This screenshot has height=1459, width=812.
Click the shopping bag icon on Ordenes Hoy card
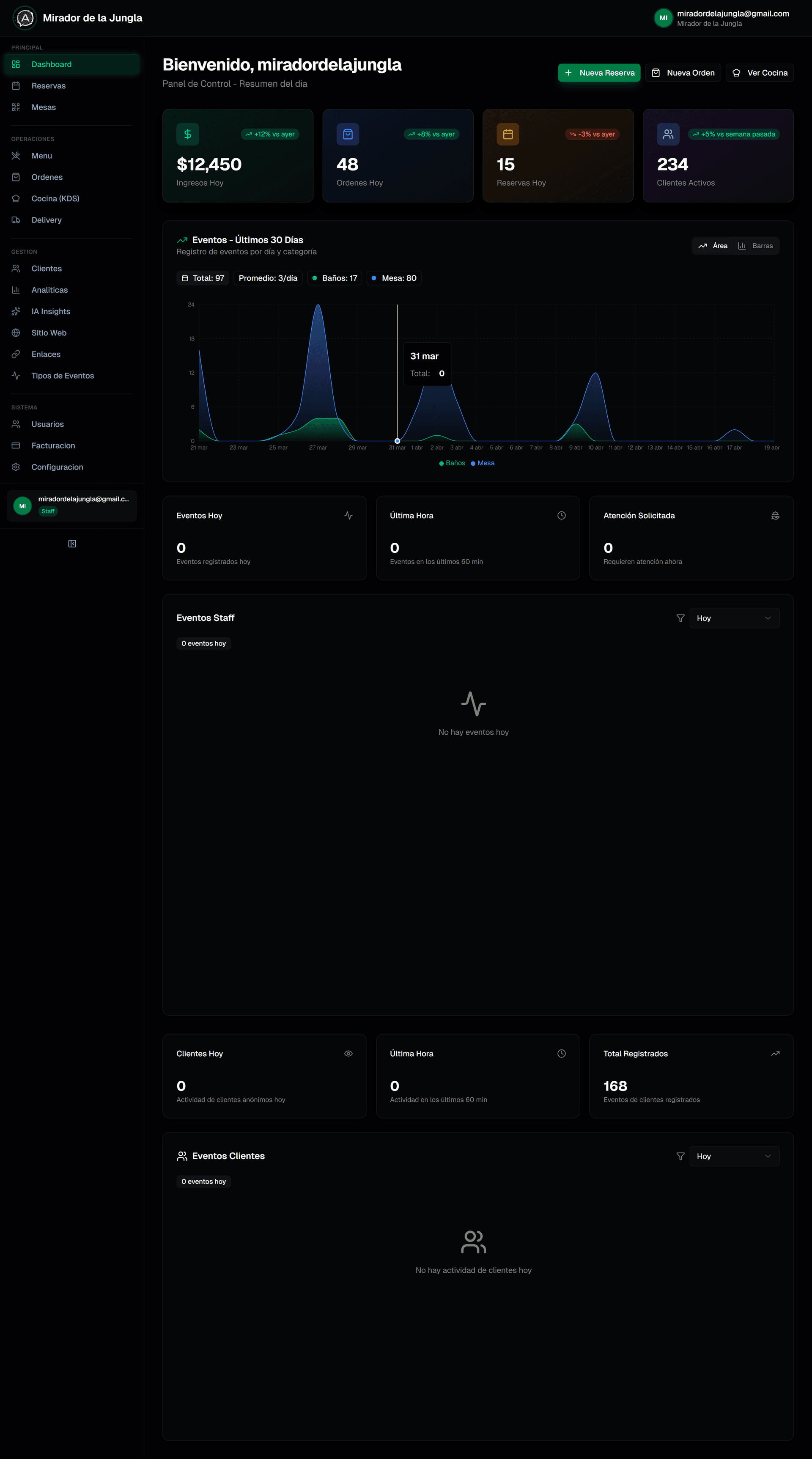click(348, 134)
